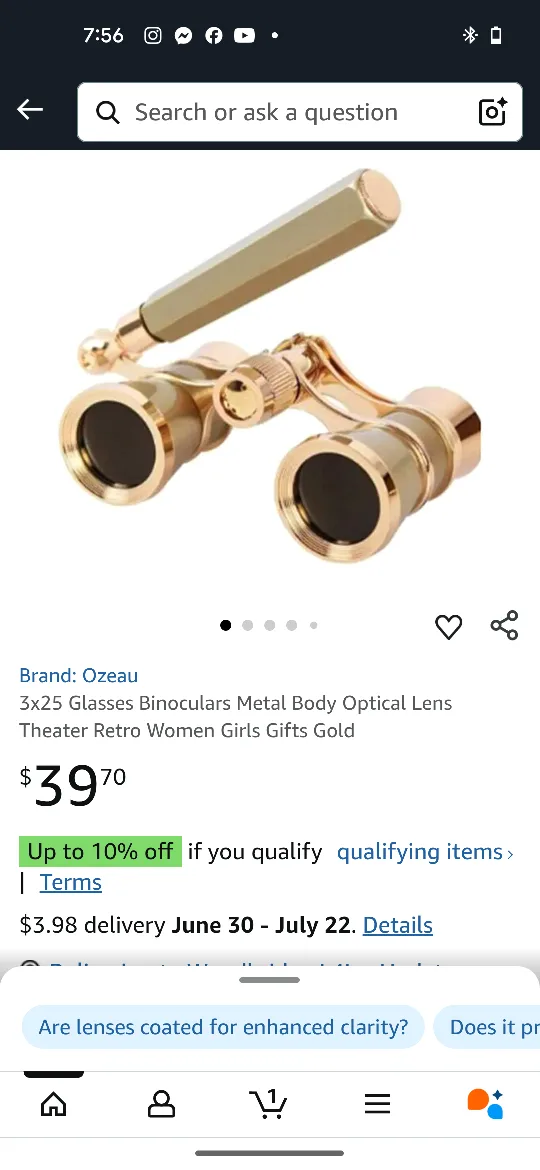This screenshot has width=540, height=1170.
Task: Open the Brand: Ozeau link
Action: (78, 675)
